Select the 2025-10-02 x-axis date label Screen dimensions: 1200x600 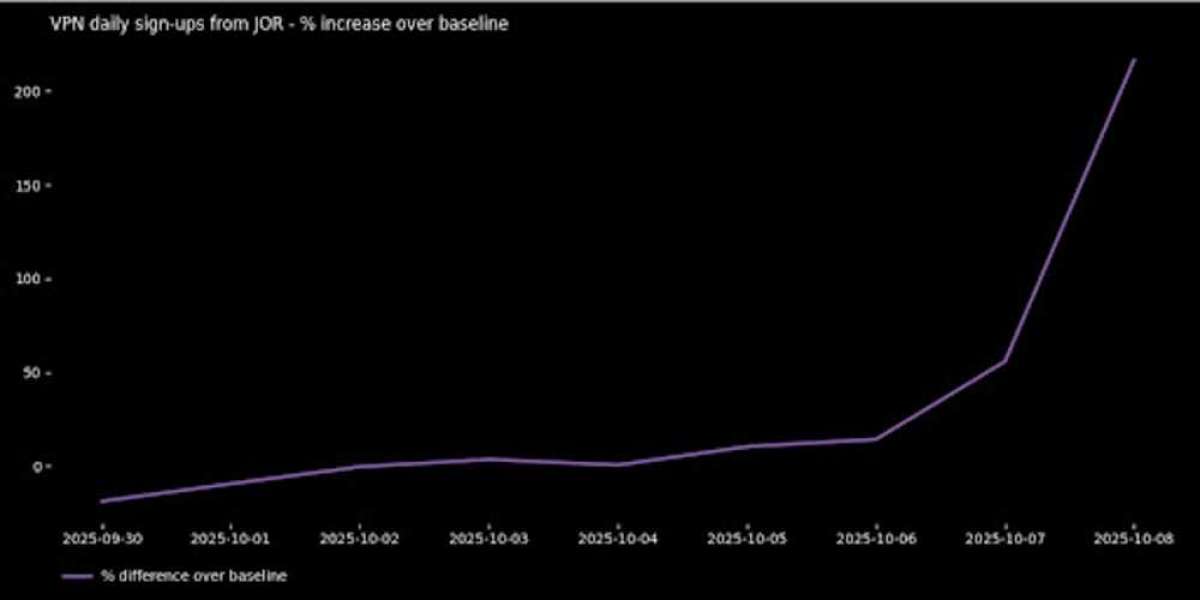(360, 539)
